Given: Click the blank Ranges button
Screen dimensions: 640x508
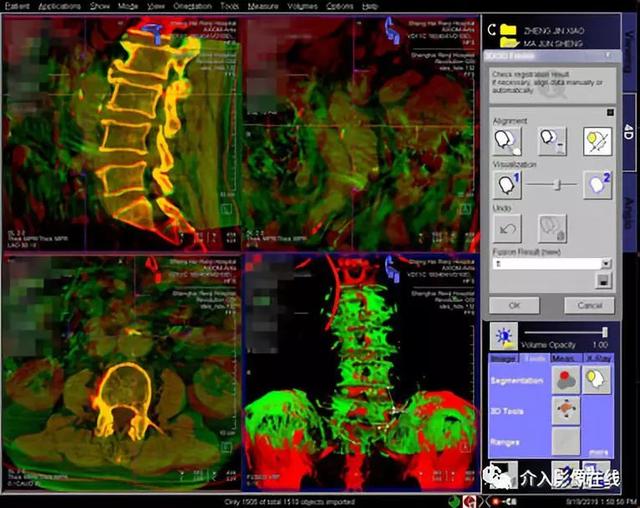Looking at the screenshot, I should (x=566, y=441).
